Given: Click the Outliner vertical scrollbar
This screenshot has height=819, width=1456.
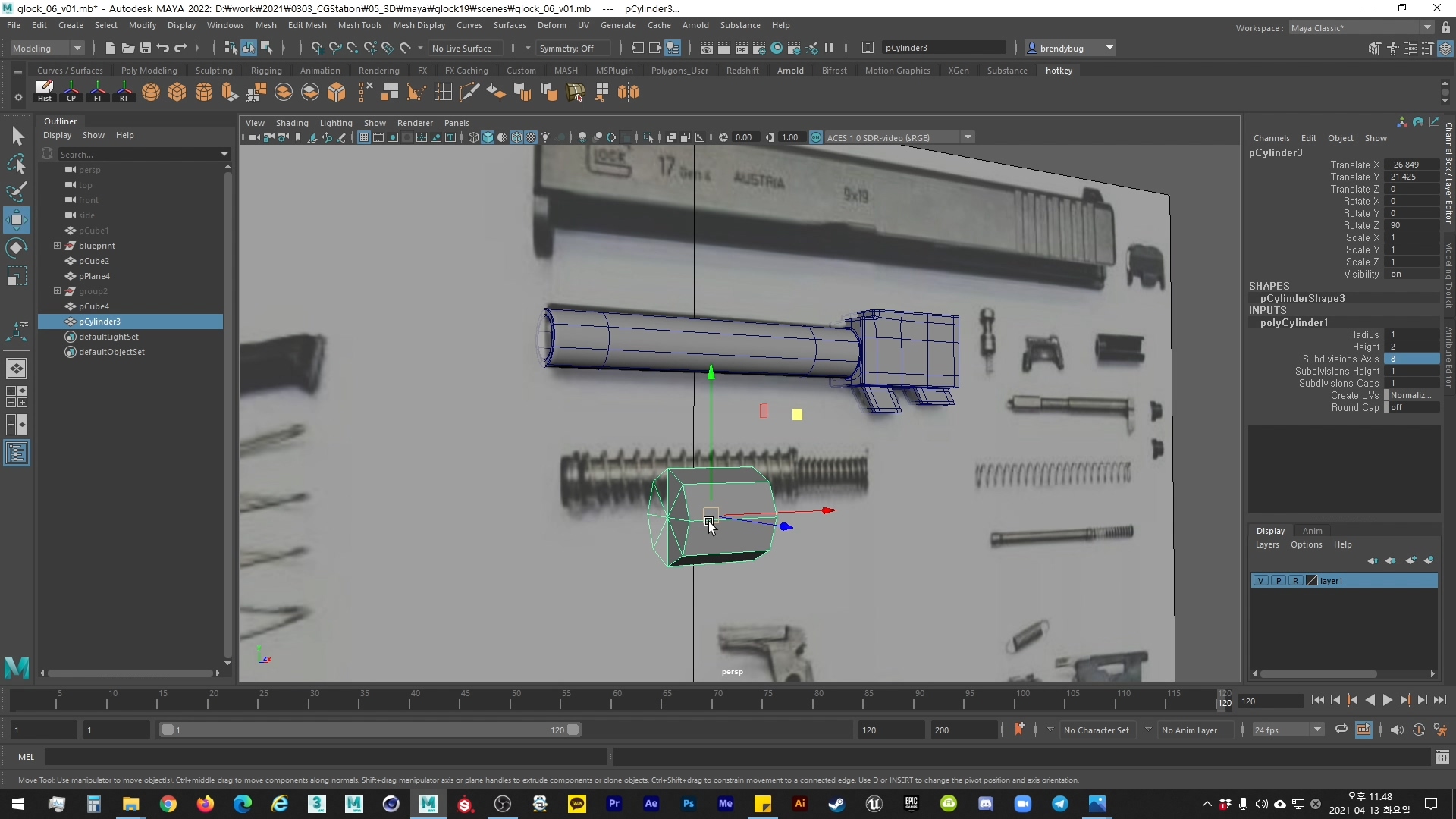Looking at the screenshot, I should [x=227, y=413].
